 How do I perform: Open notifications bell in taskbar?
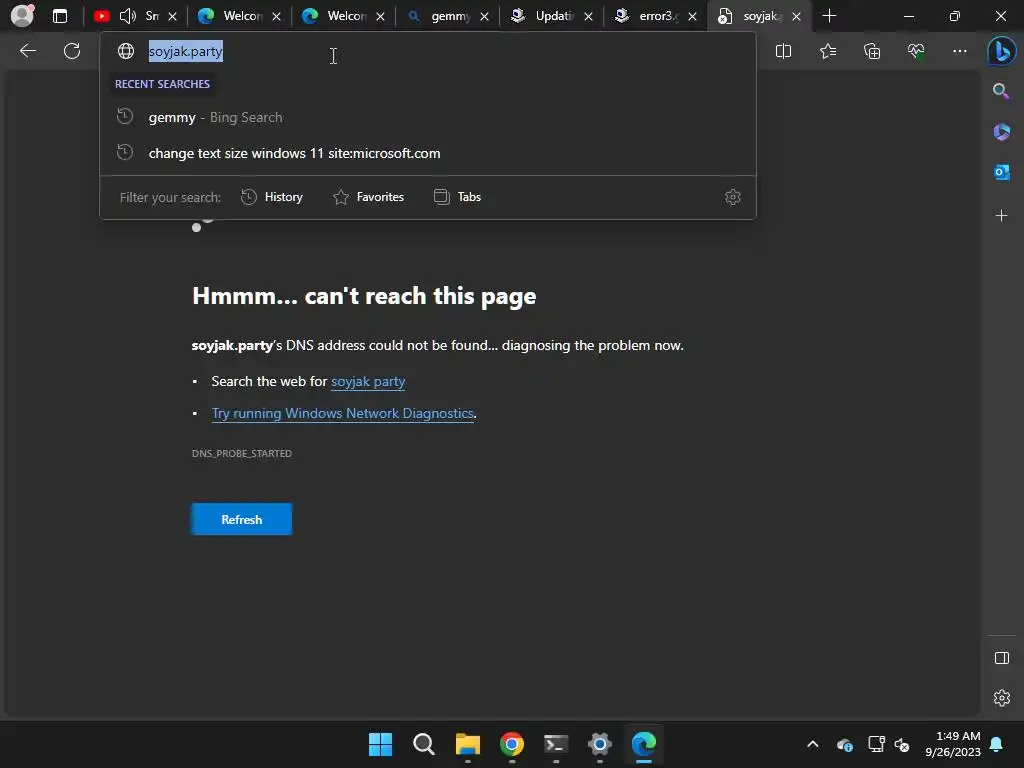996,744
